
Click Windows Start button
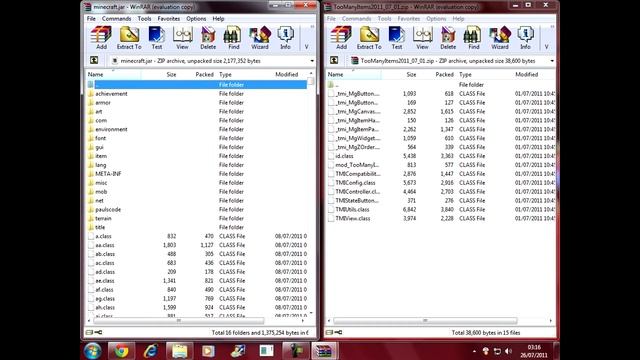[x=93, y=351]
